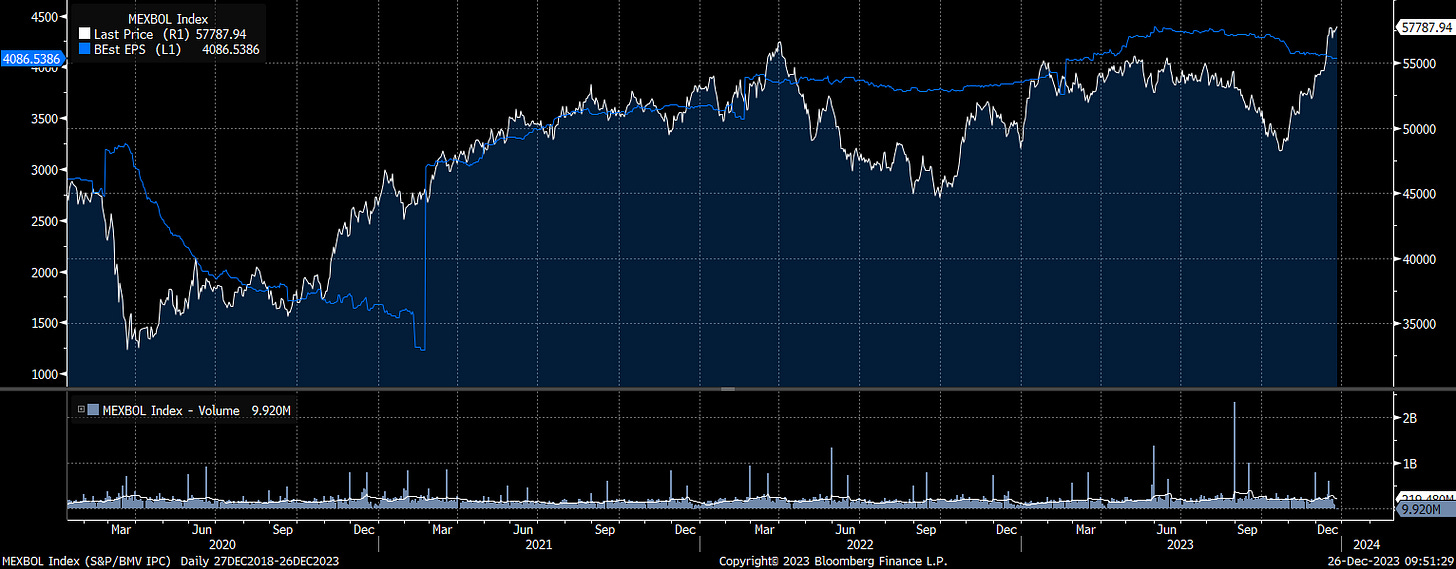The height and width of the screenshot is (569, 1456).
Task: Click the 3500 left axis label
Action: (x=46, y=119)
